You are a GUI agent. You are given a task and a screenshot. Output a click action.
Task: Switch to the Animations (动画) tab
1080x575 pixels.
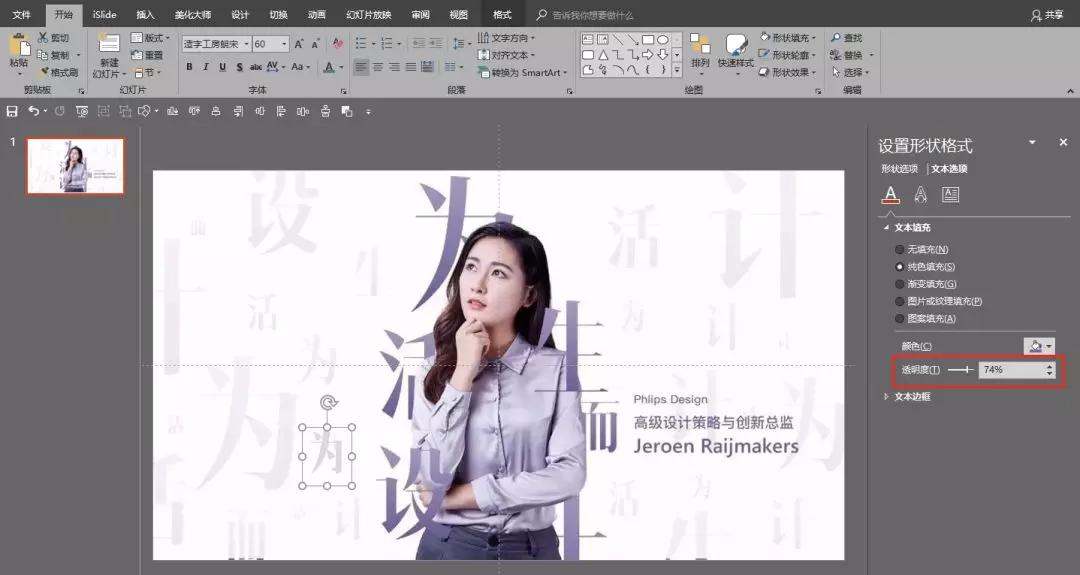click(316, 15)
